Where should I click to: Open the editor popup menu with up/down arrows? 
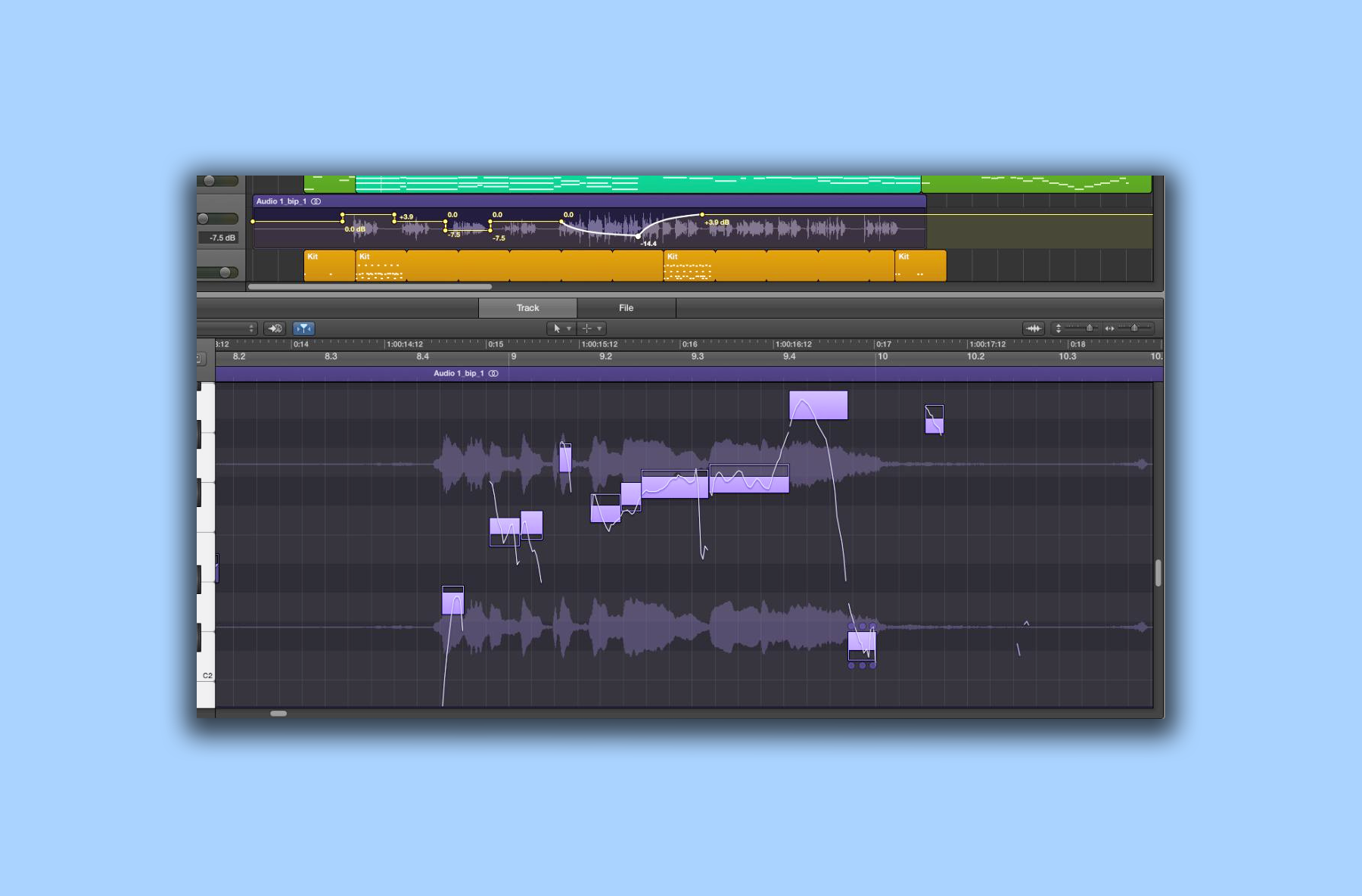point(227,328)
